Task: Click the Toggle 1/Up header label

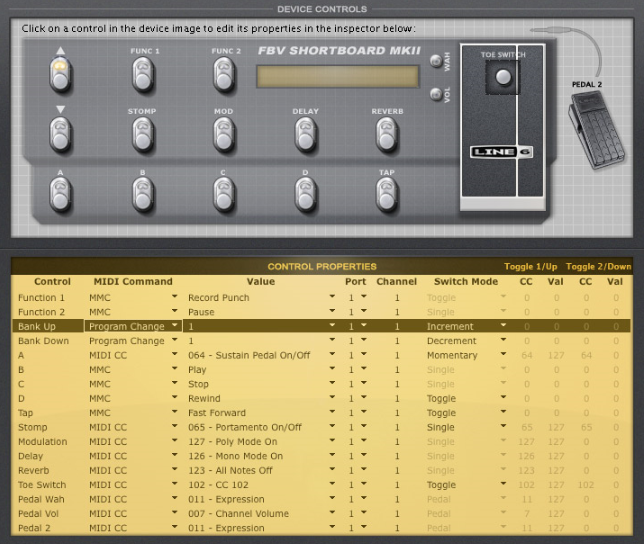Action: coord(531,267)
